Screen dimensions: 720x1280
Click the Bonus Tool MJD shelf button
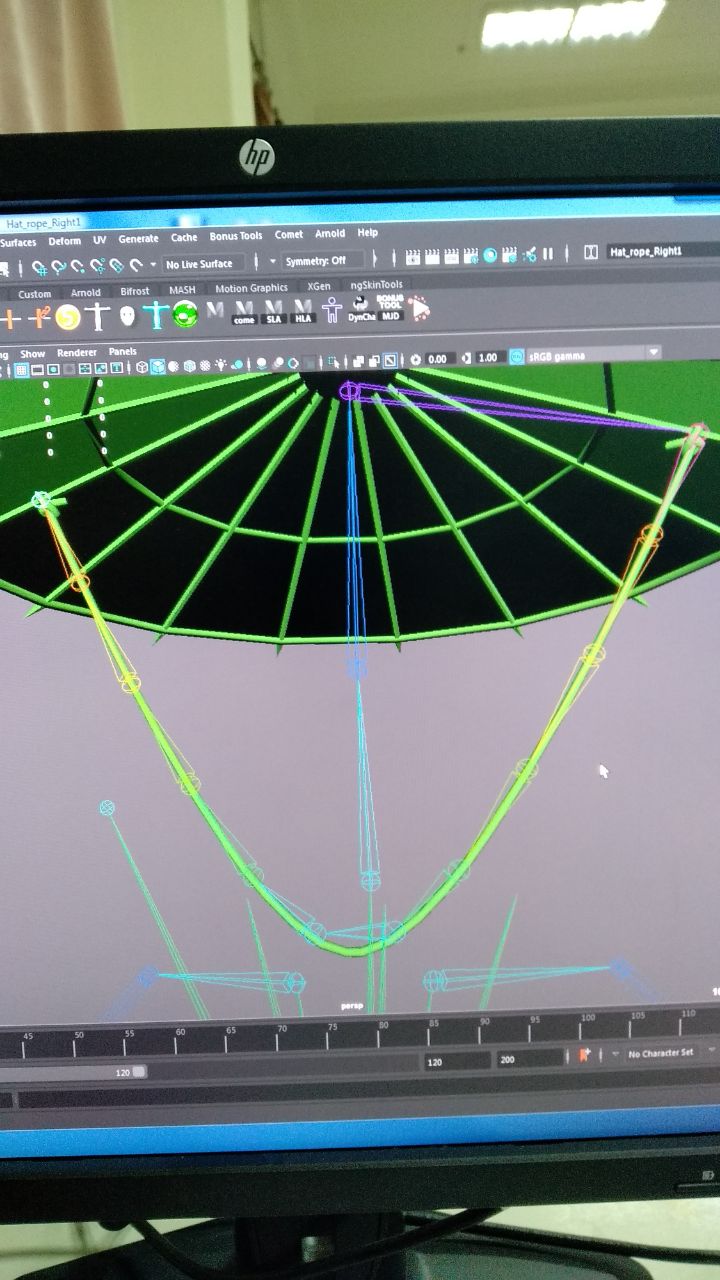(x=390, y=308)
